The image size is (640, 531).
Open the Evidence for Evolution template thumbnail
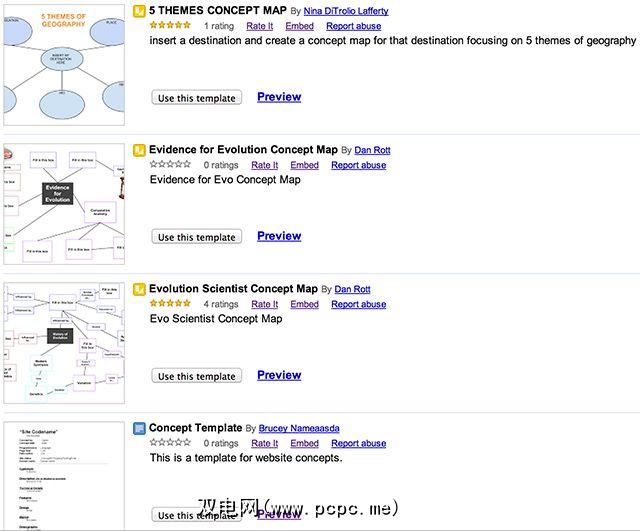click(62, 202)
